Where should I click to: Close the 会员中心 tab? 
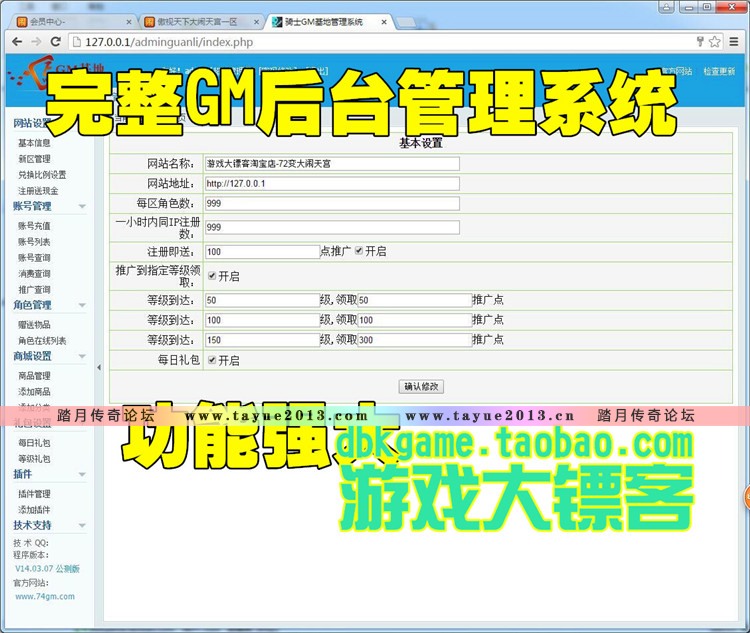pos(129,22)
